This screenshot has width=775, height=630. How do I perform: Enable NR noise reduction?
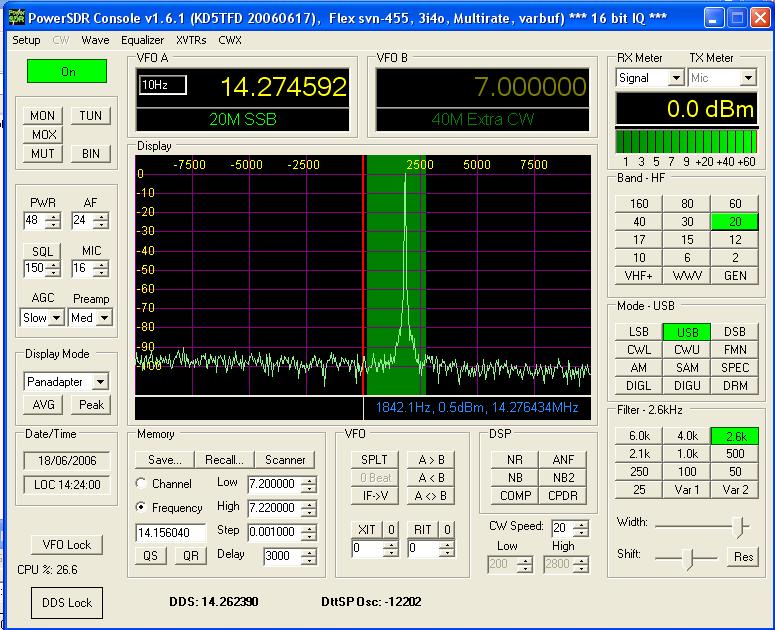coord(515,460)
